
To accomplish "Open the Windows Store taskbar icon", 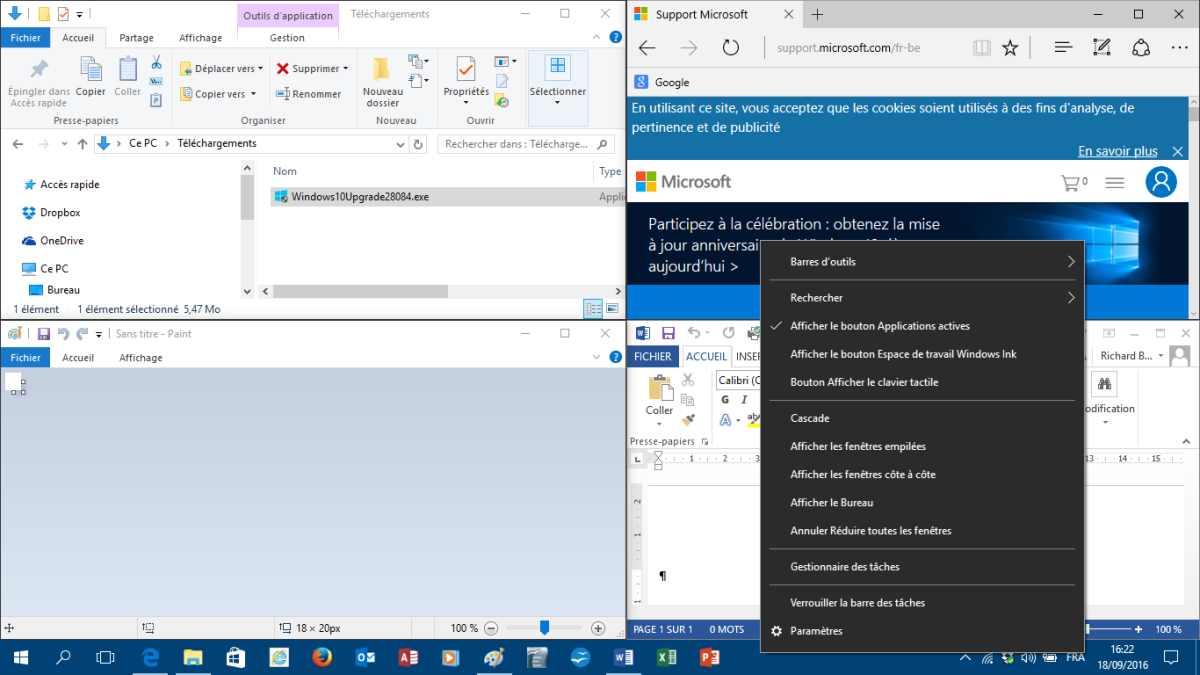I will click(235, 657).
